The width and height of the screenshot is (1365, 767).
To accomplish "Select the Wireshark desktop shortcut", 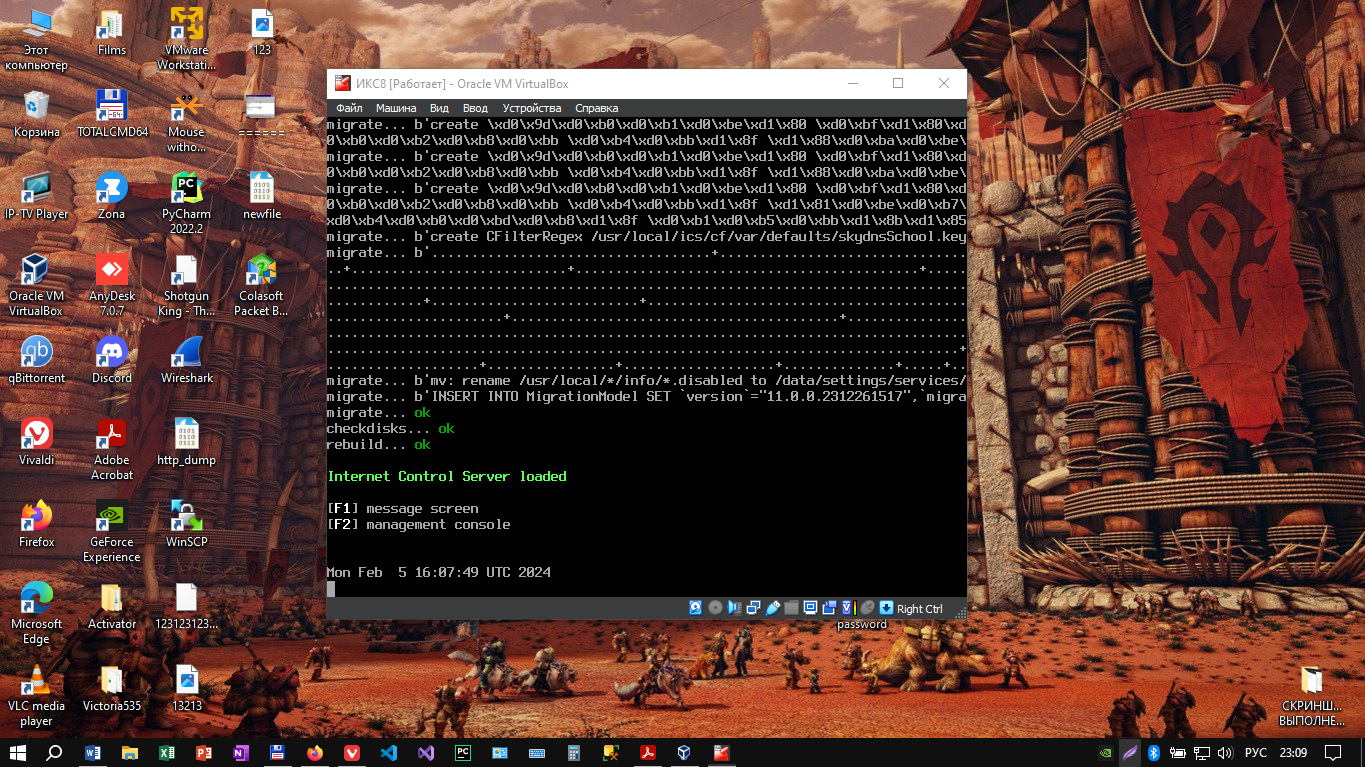I will tap(186, 360).
